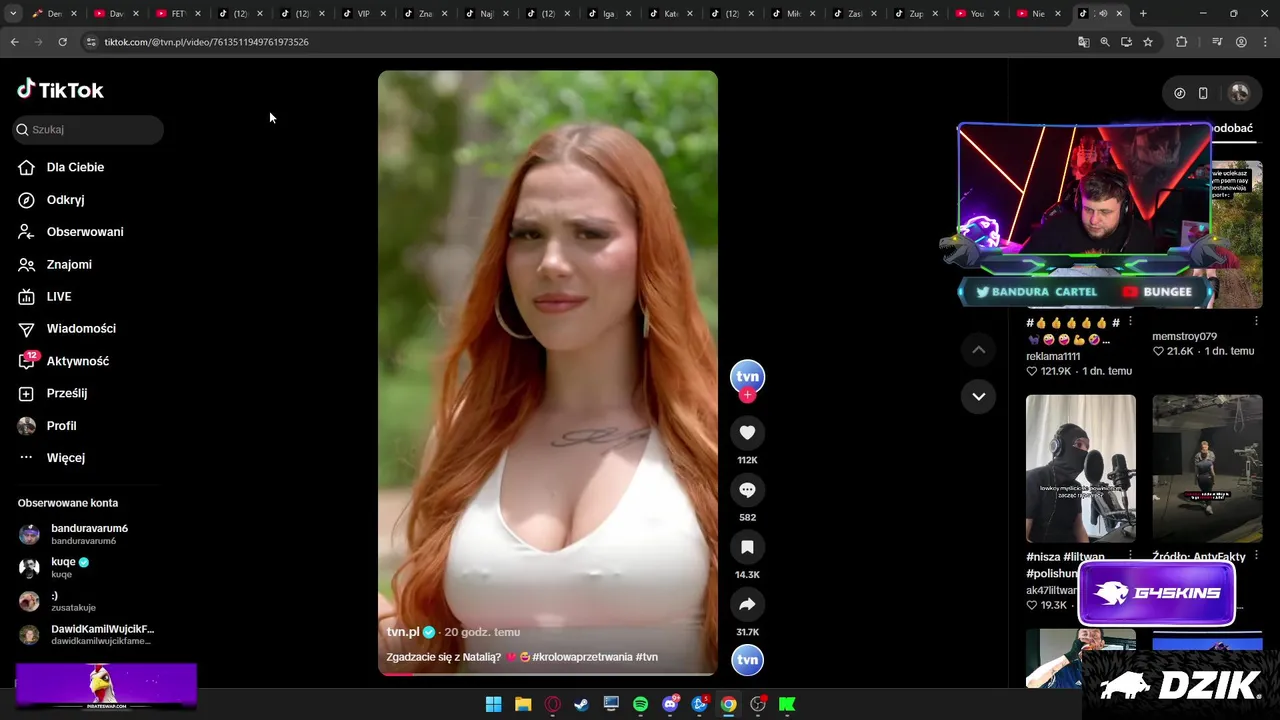
Task: Open followed account DawidKamilWujcikF...
Action: click(x=86, y=635)
